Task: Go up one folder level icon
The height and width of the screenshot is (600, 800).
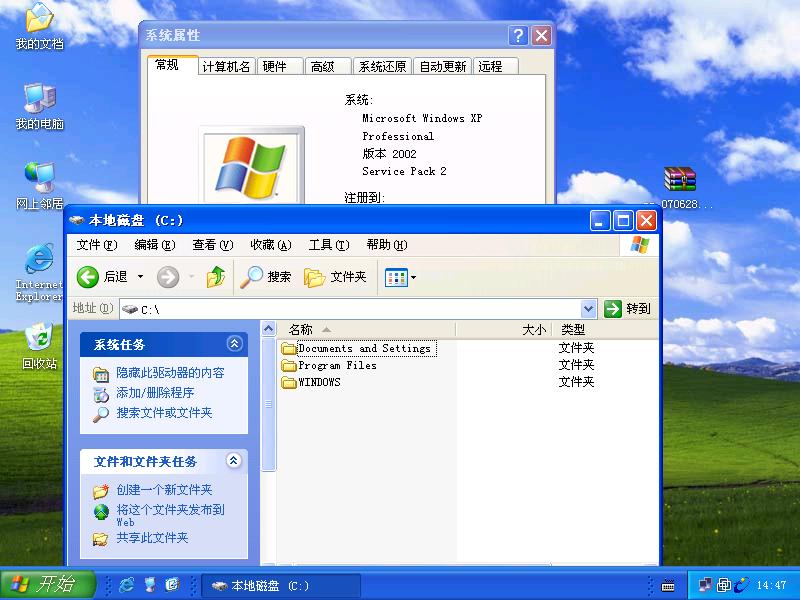Action: 216,277
